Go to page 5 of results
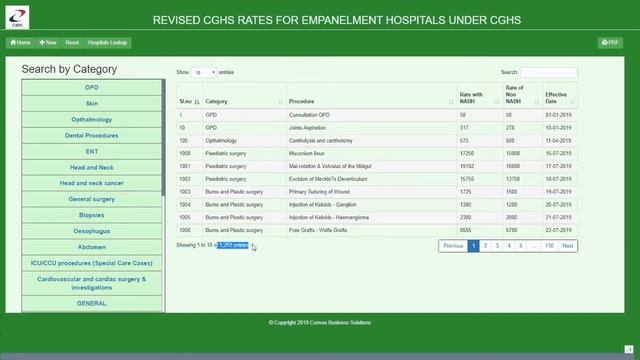 [x=521, y=246]
